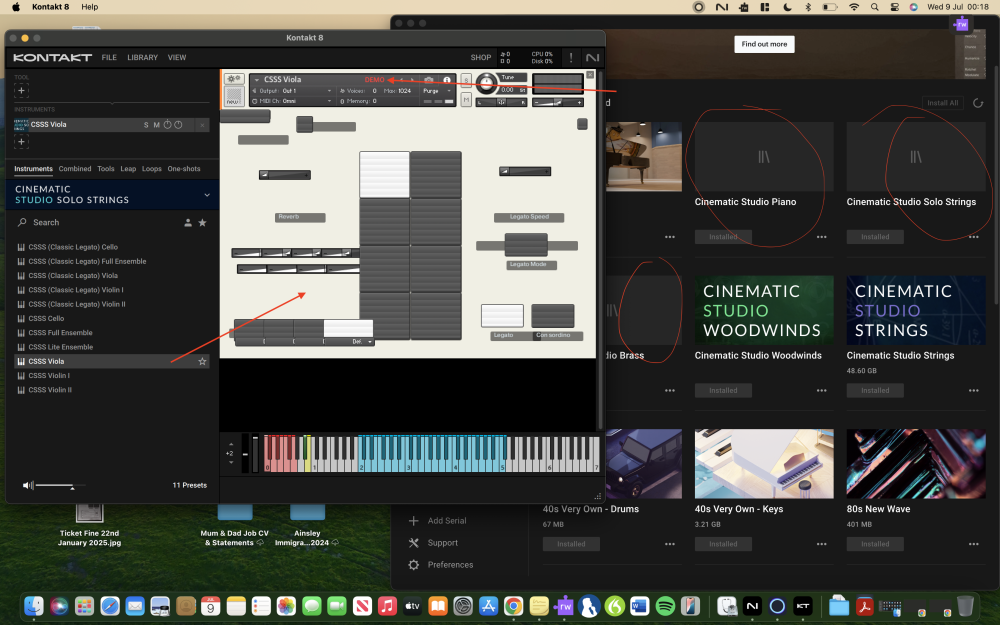Toggle the Con sordino button
This screenshot has height=625, width=1000.
coord(553,316)
